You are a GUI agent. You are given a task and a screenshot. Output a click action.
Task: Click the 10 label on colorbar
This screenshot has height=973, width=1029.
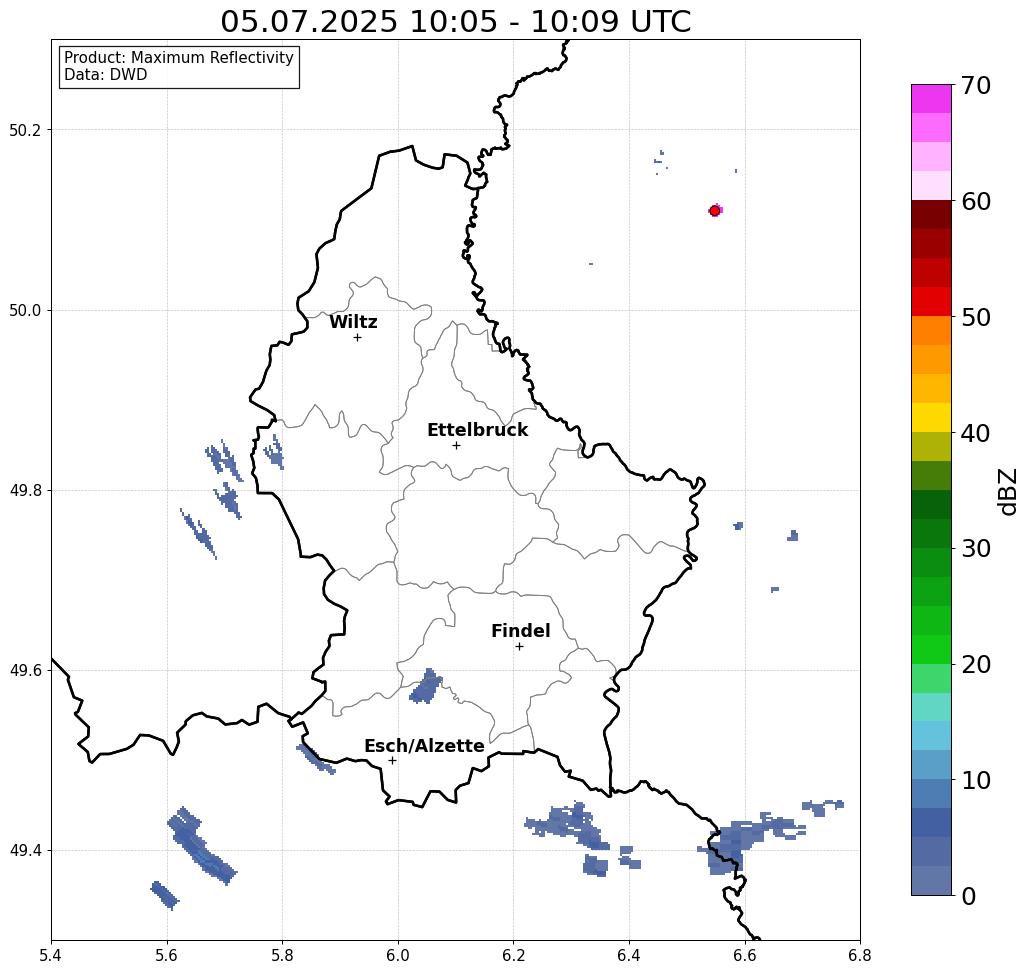pos(976,780)
